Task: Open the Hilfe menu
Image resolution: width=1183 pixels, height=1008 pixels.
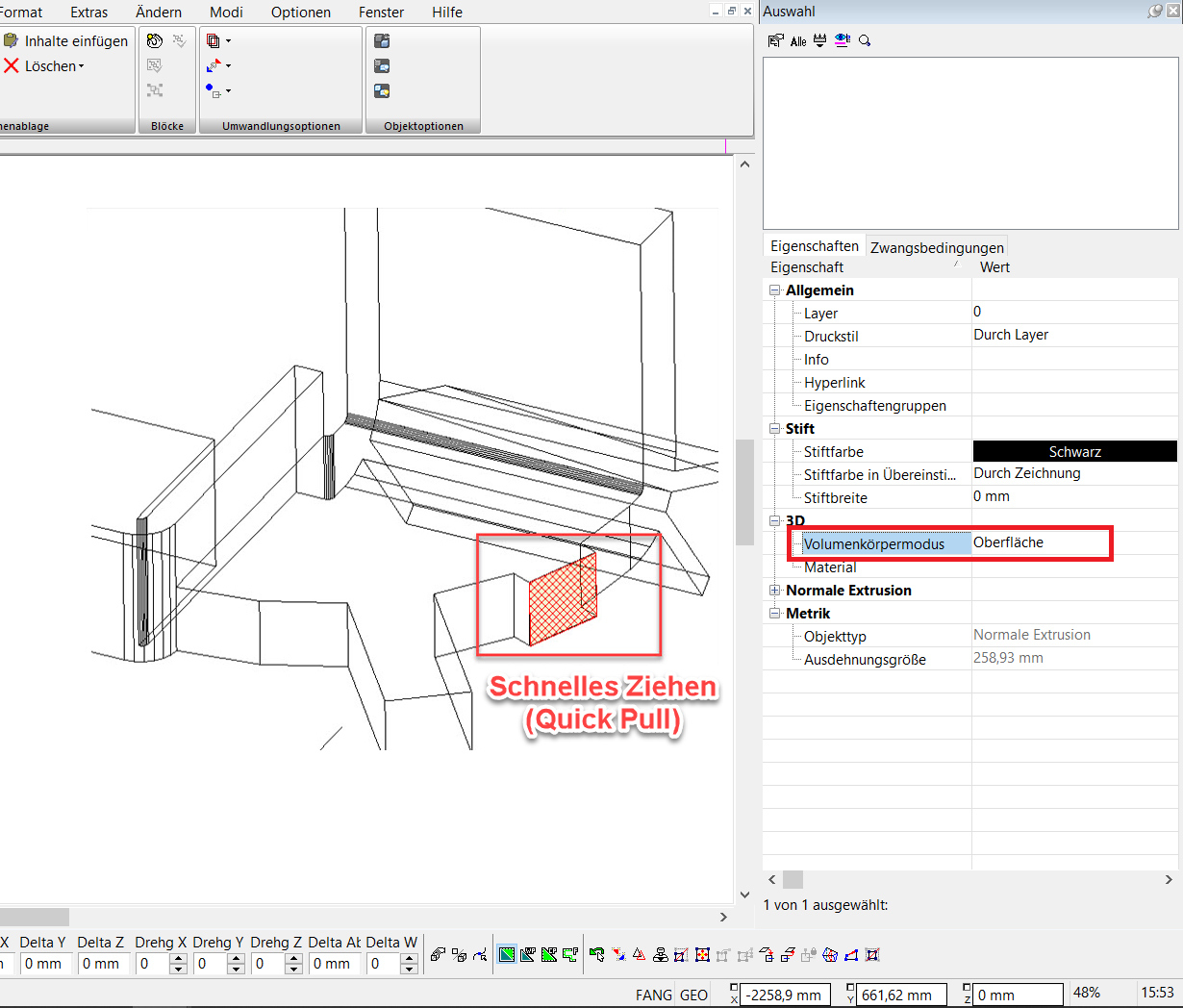Action: (x=447, y=12)
